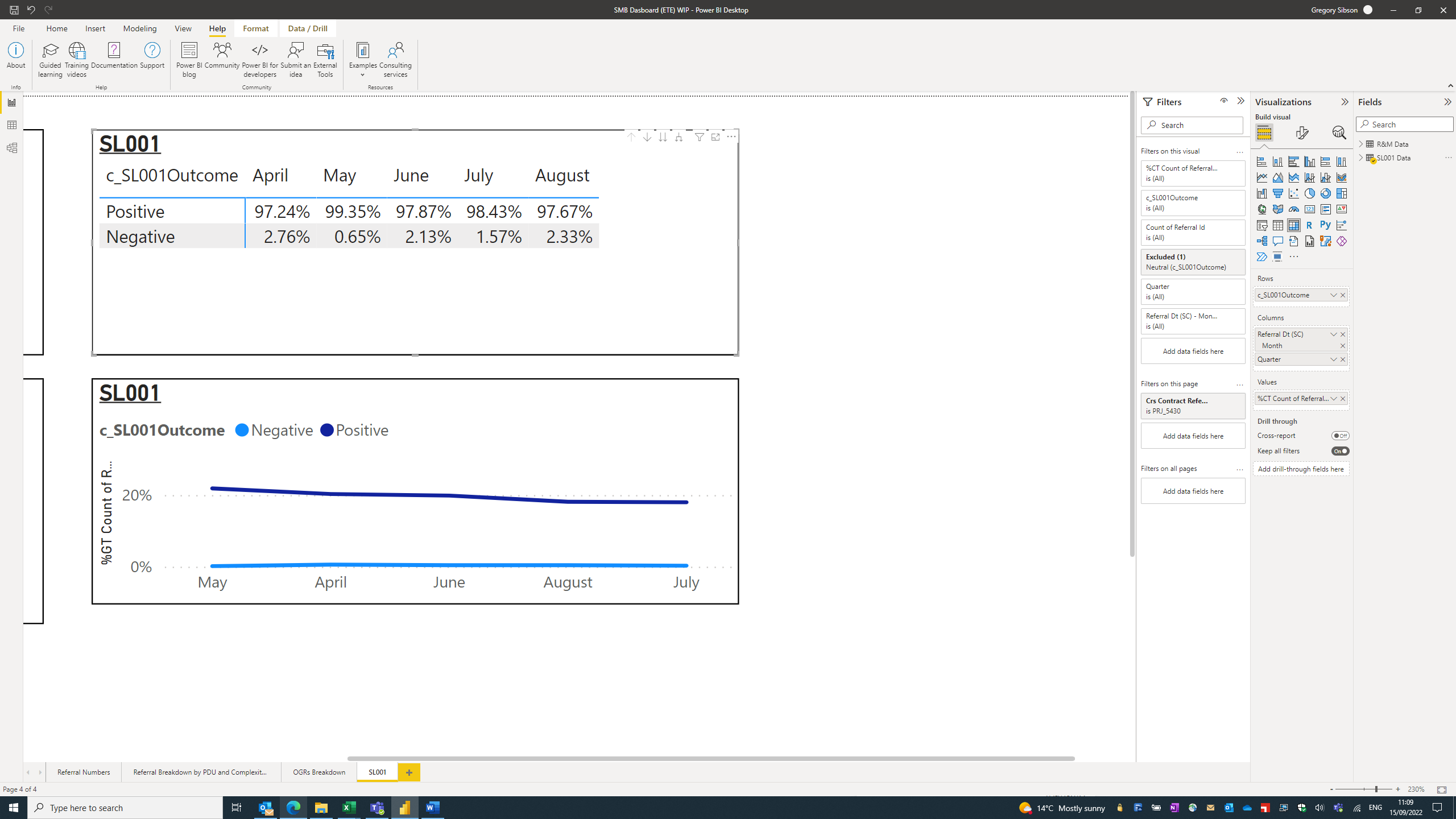Select the Gauge visualization
This screenshot has height=819, width=1456.
pyautogui.click(x=1293, y=209)
